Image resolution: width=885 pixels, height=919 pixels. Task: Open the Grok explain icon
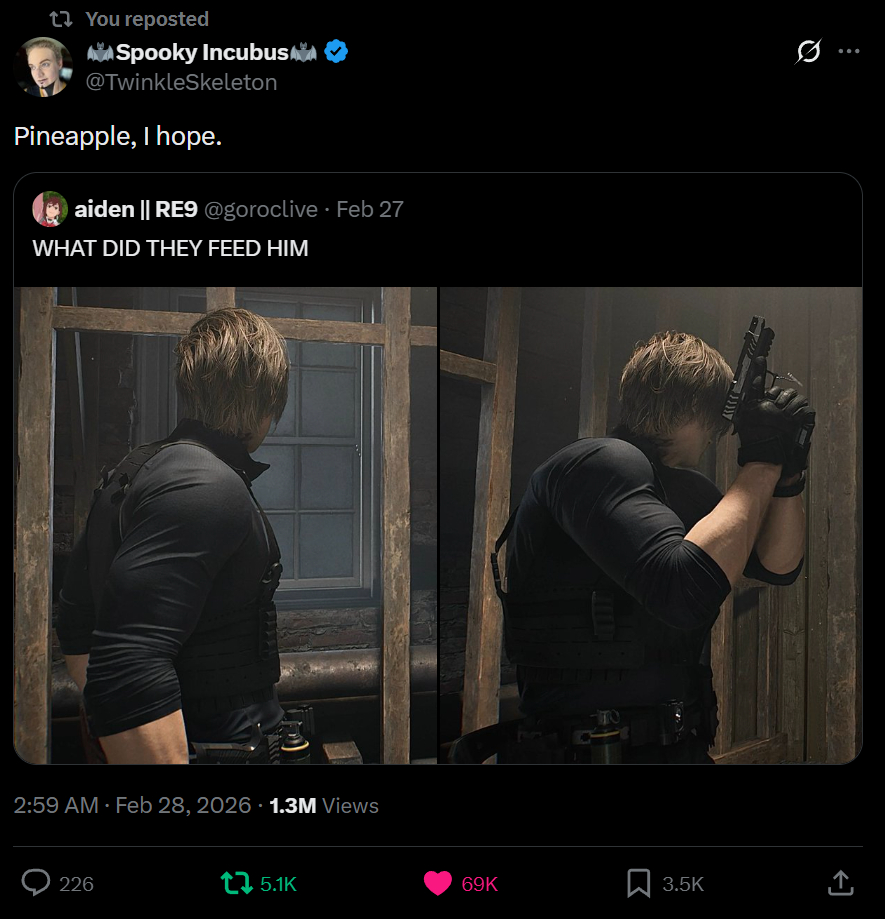click(x=808, y=53)
